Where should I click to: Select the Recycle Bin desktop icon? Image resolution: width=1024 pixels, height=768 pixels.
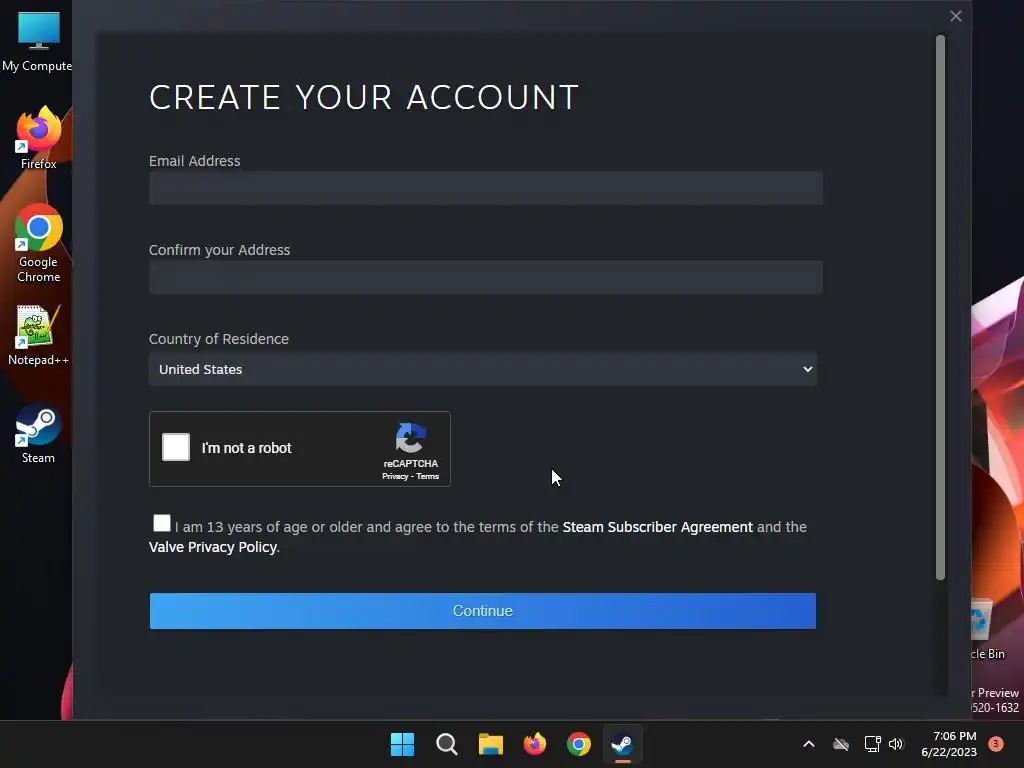click(x=987, y=630)
